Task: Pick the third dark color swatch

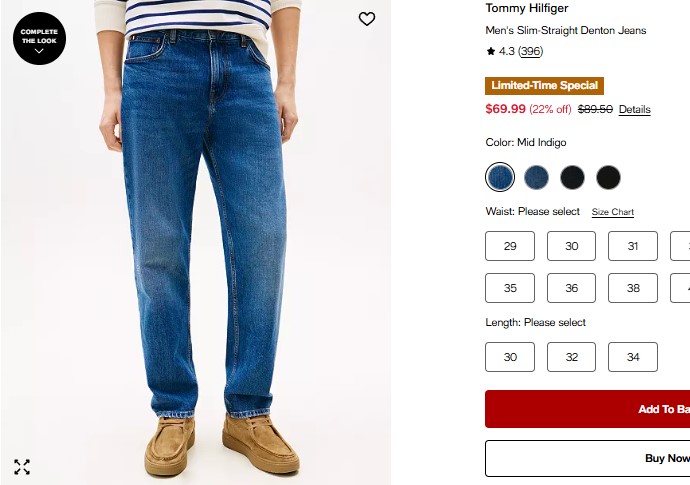Action: tap(573, 177)
